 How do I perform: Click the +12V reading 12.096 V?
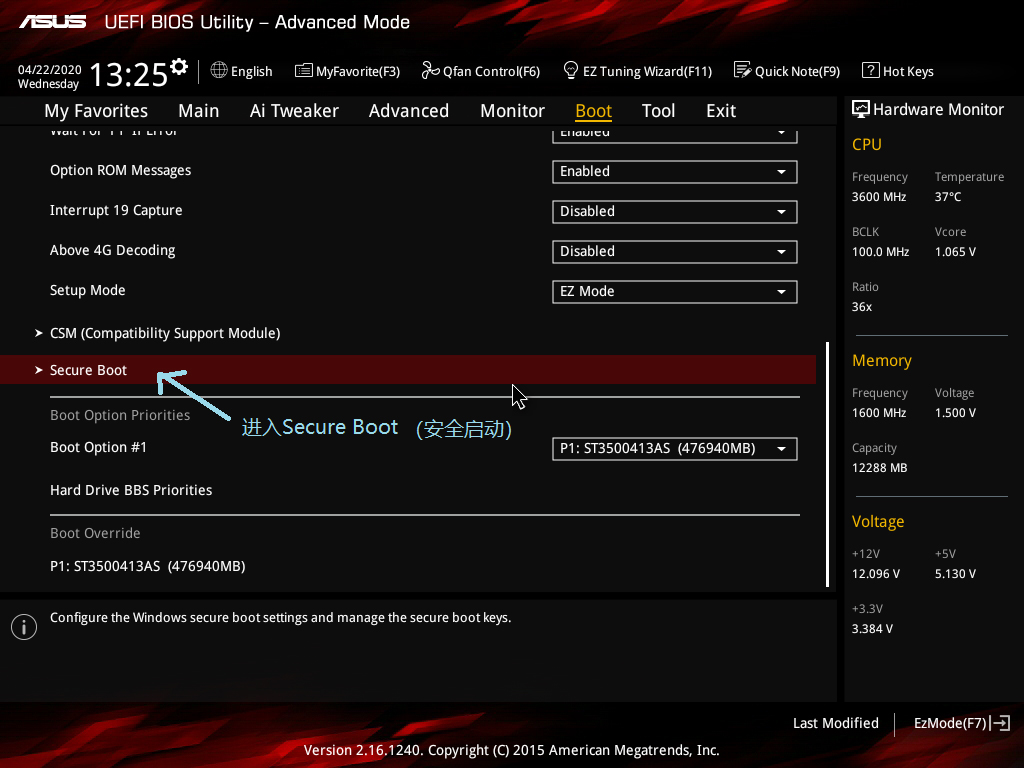point(876,573)
